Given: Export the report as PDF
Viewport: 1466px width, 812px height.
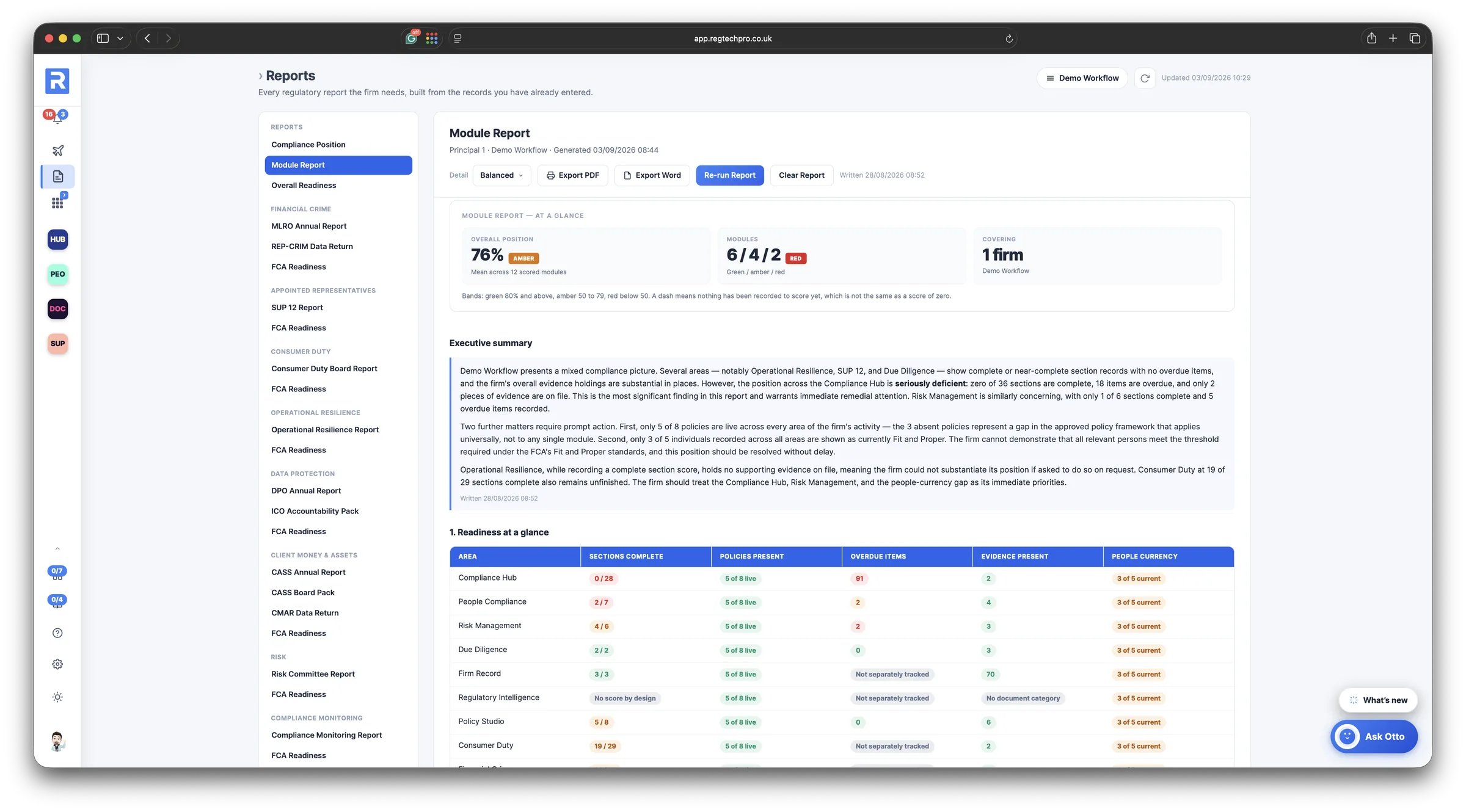Looking at the screenshot, I should (x=572, y=175).
